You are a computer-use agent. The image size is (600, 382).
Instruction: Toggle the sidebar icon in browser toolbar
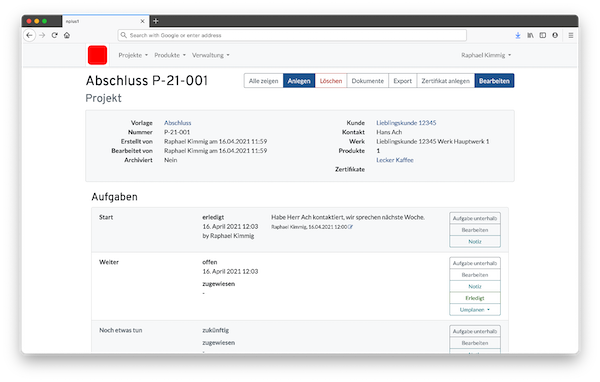(543, 35)
